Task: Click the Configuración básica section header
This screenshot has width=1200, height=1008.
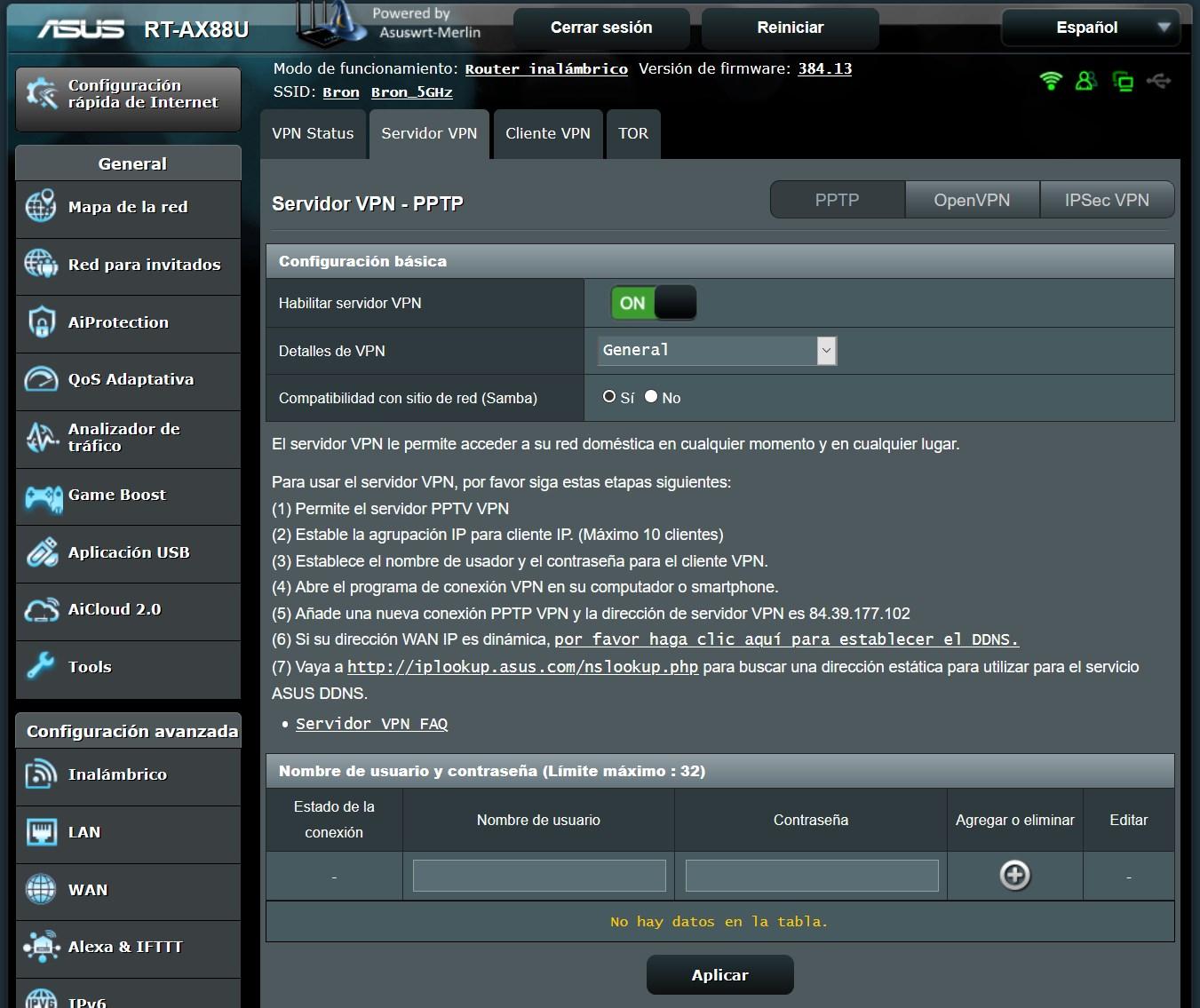Action: pos(720,261)
